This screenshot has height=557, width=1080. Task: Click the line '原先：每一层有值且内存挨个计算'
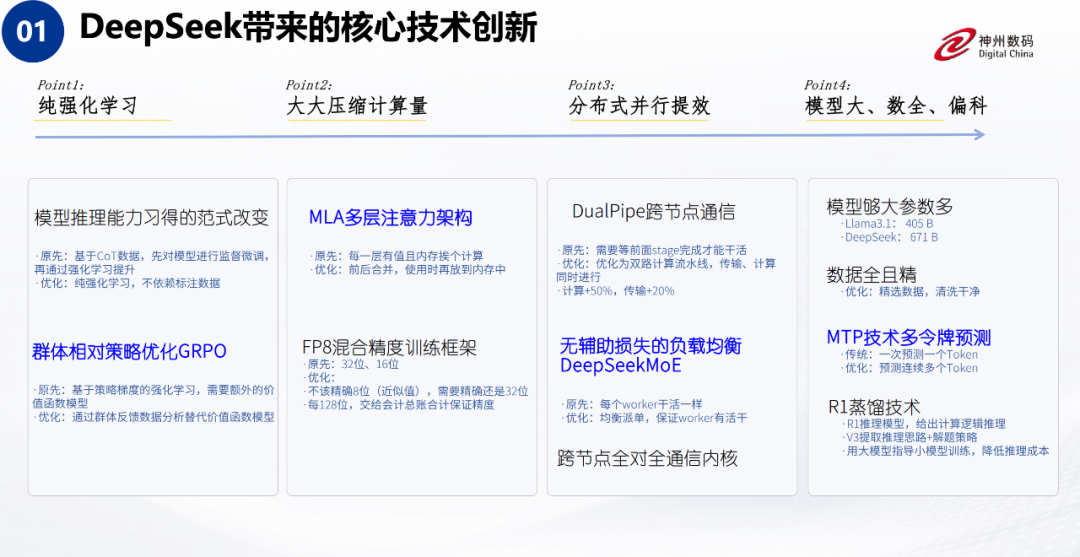[x=396, y=255]
